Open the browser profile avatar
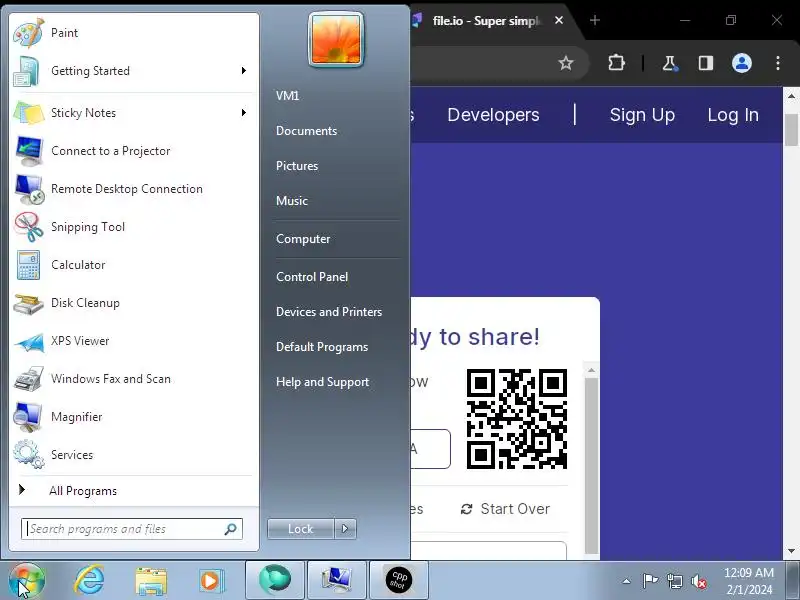 (742, 63)
